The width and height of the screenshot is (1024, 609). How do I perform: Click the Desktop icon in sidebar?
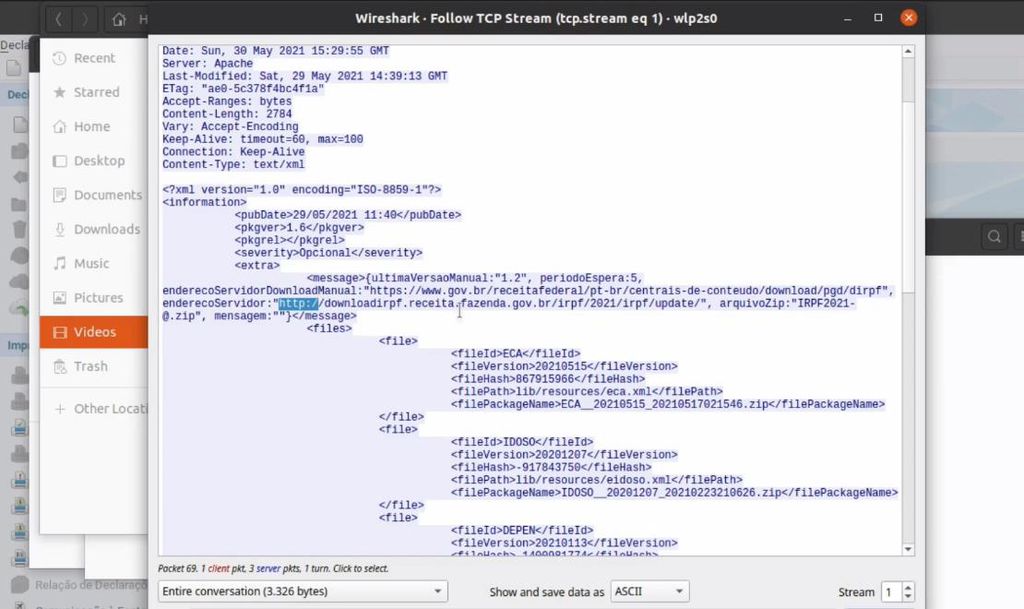pos(59,161)
